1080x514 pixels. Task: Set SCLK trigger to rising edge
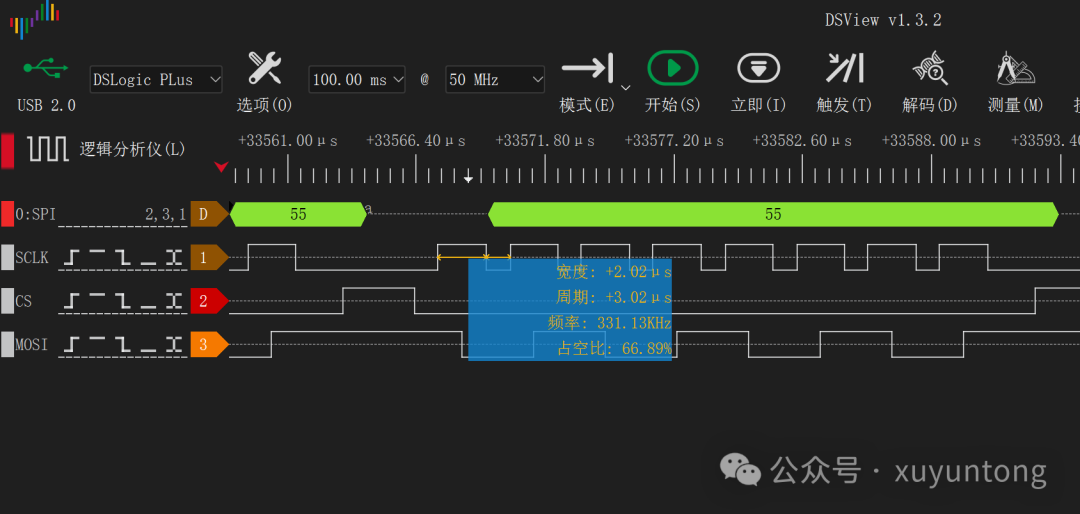coord(72,258)
